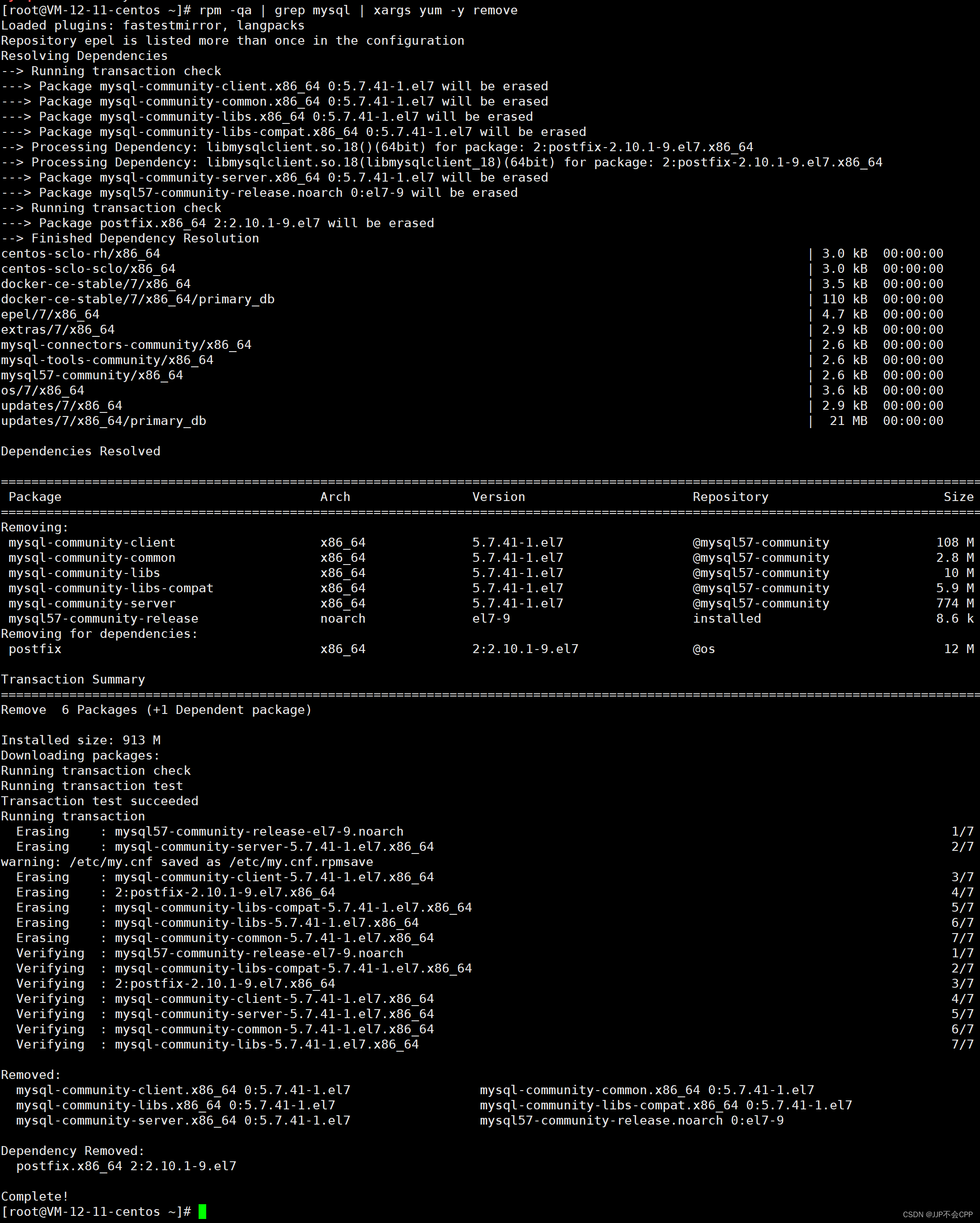The image size is (980, 1223).
Task: Click 'libmysqlclient.so.18()(64bit)' dependency line
Action: pyautogui.click(x=377, y=148)
